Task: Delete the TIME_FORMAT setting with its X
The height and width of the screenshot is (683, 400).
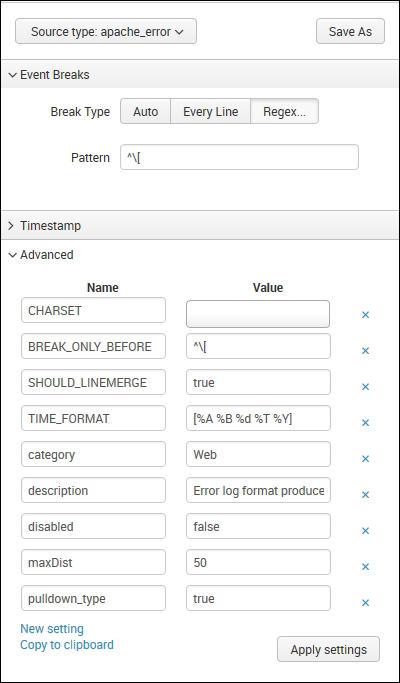Action: (x=365, y=423)
